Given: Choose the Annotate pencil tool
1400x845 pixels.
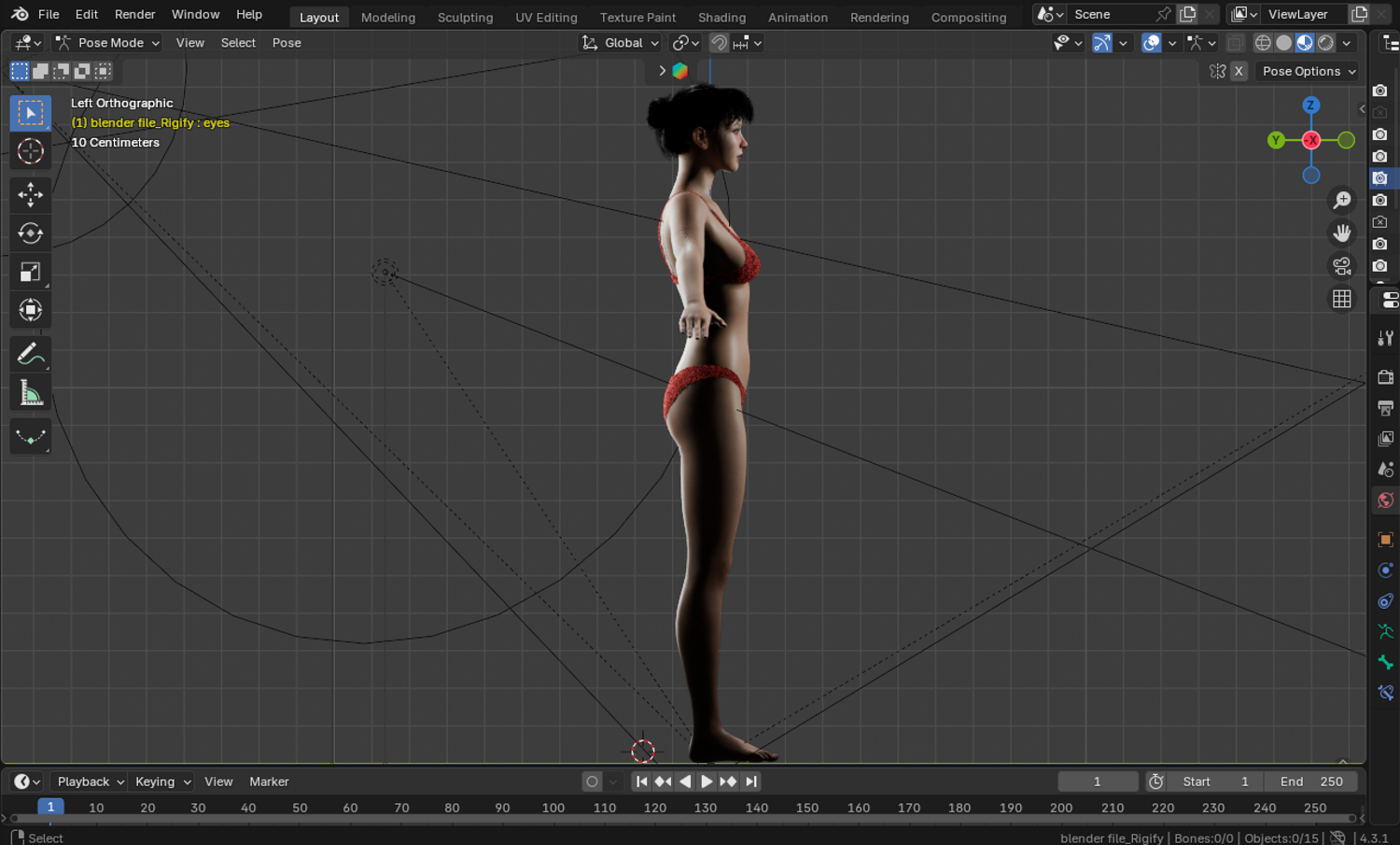Looking at the screenshot, I should coord(30,354).
